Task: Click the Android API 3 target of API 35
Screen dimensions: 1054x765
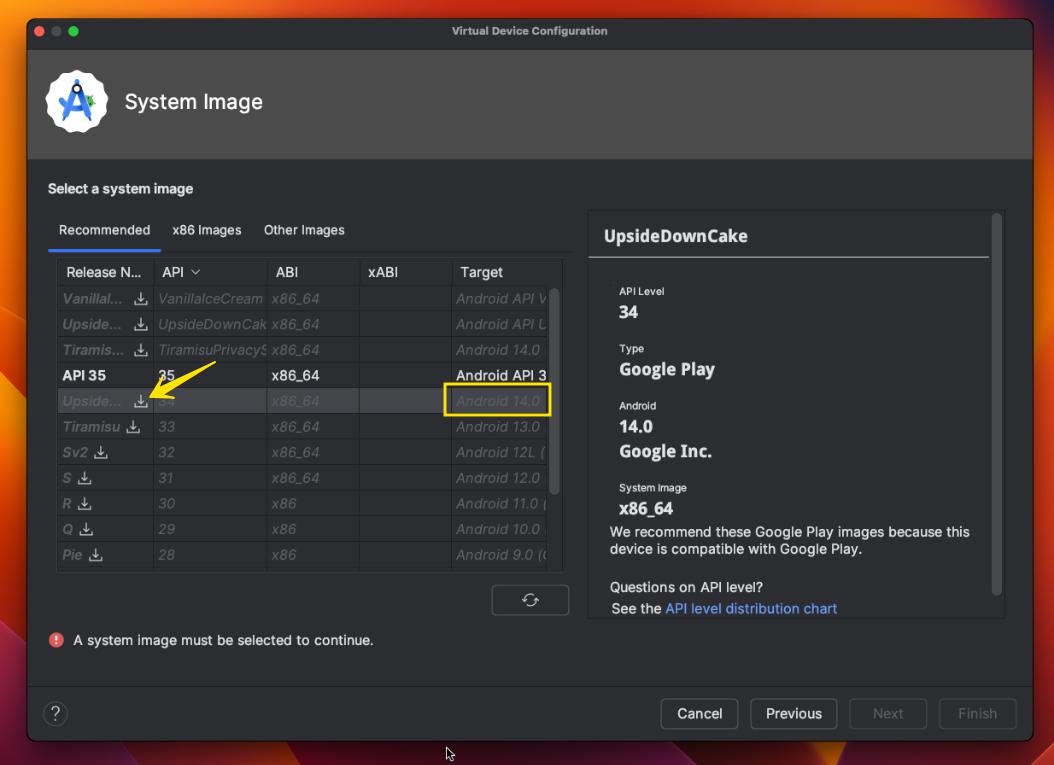Action: coord(500,376)
